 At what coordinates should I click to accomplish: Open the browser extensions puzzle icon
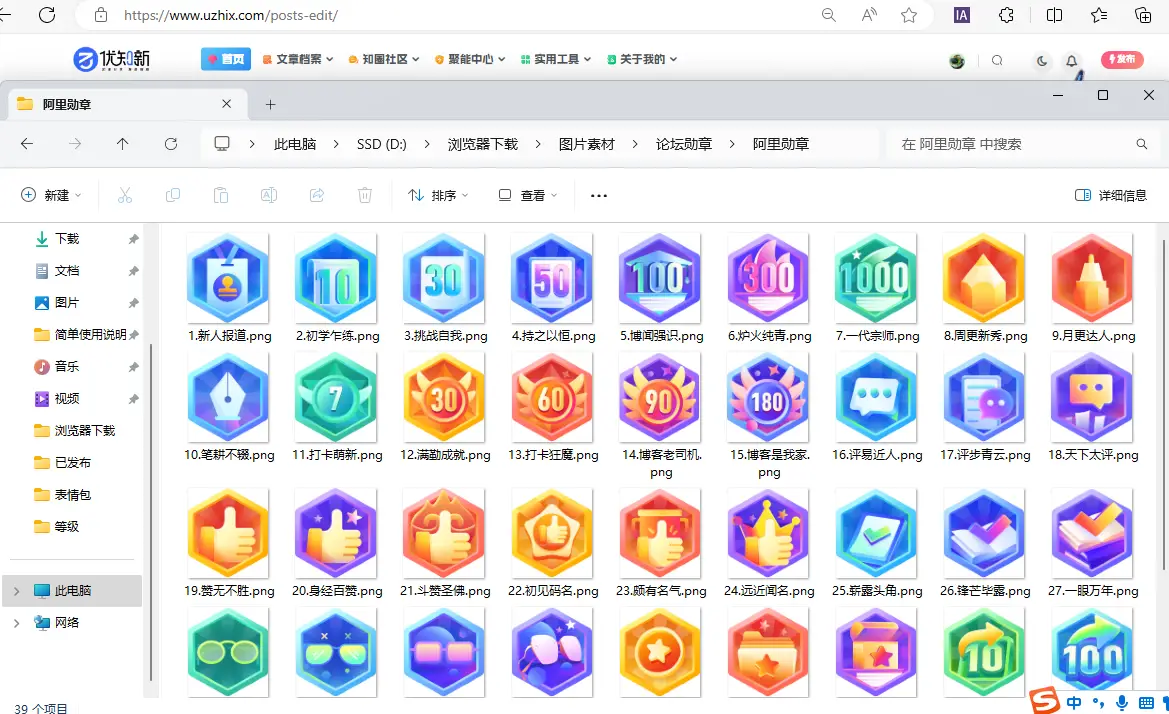click(1007, 15)
